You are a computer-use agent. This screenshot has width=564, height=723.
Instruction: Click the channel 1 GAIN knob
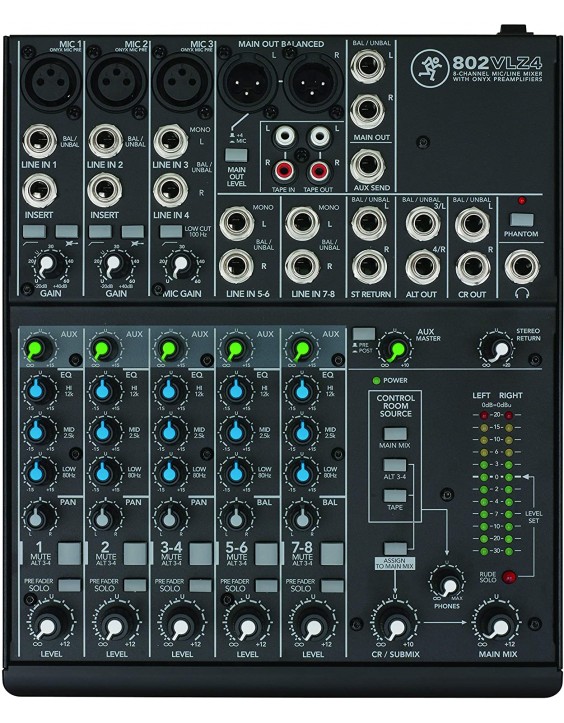click(47, 266)
